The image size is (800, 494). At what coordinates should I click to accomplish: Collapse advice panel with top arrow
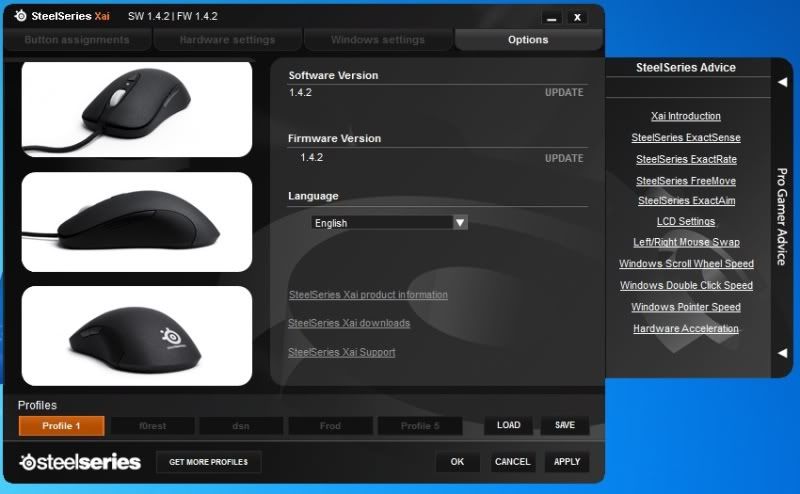tap(782, 82)
